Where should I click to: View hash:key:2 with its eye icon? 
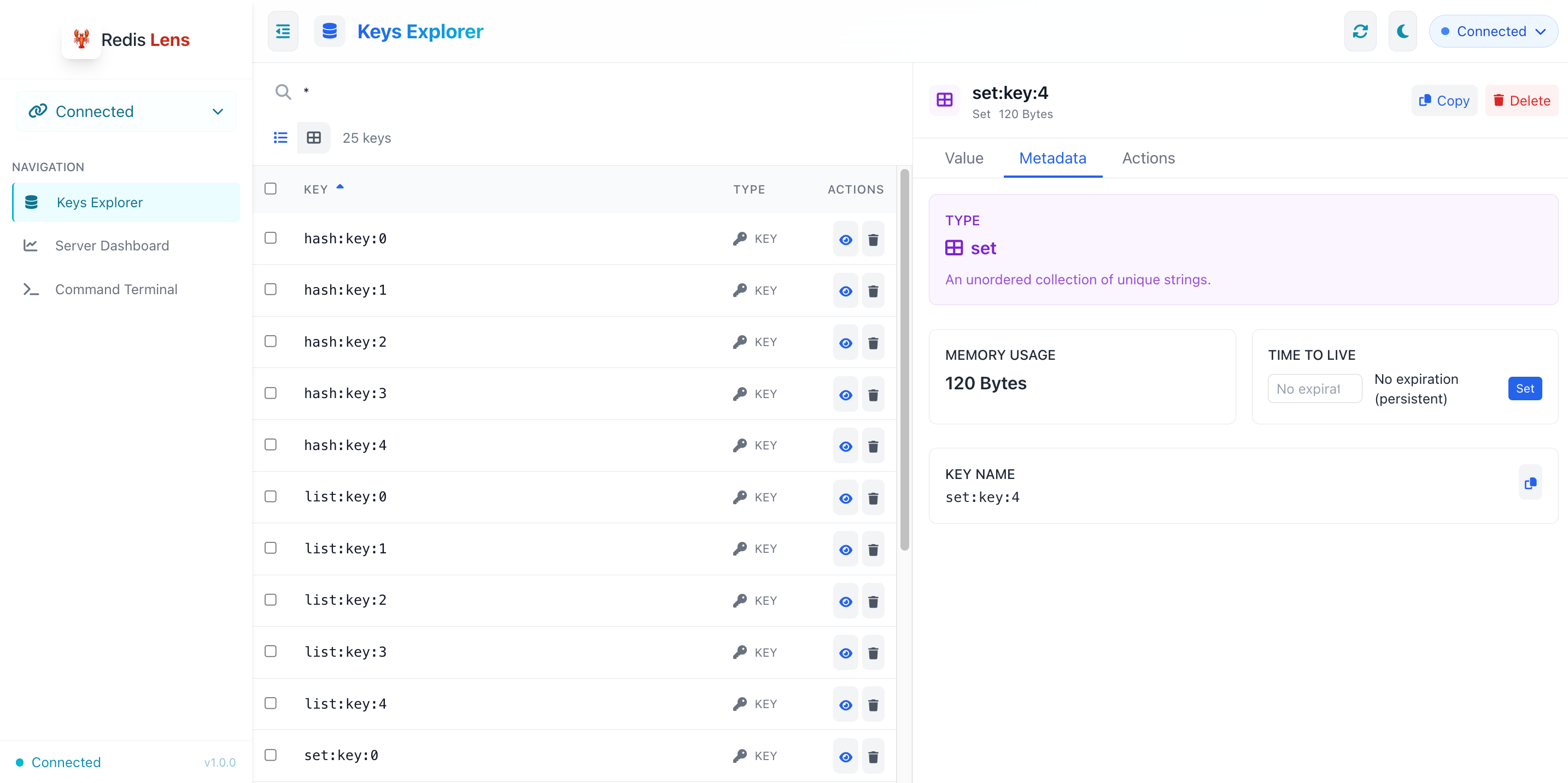[x=845, y=343]
